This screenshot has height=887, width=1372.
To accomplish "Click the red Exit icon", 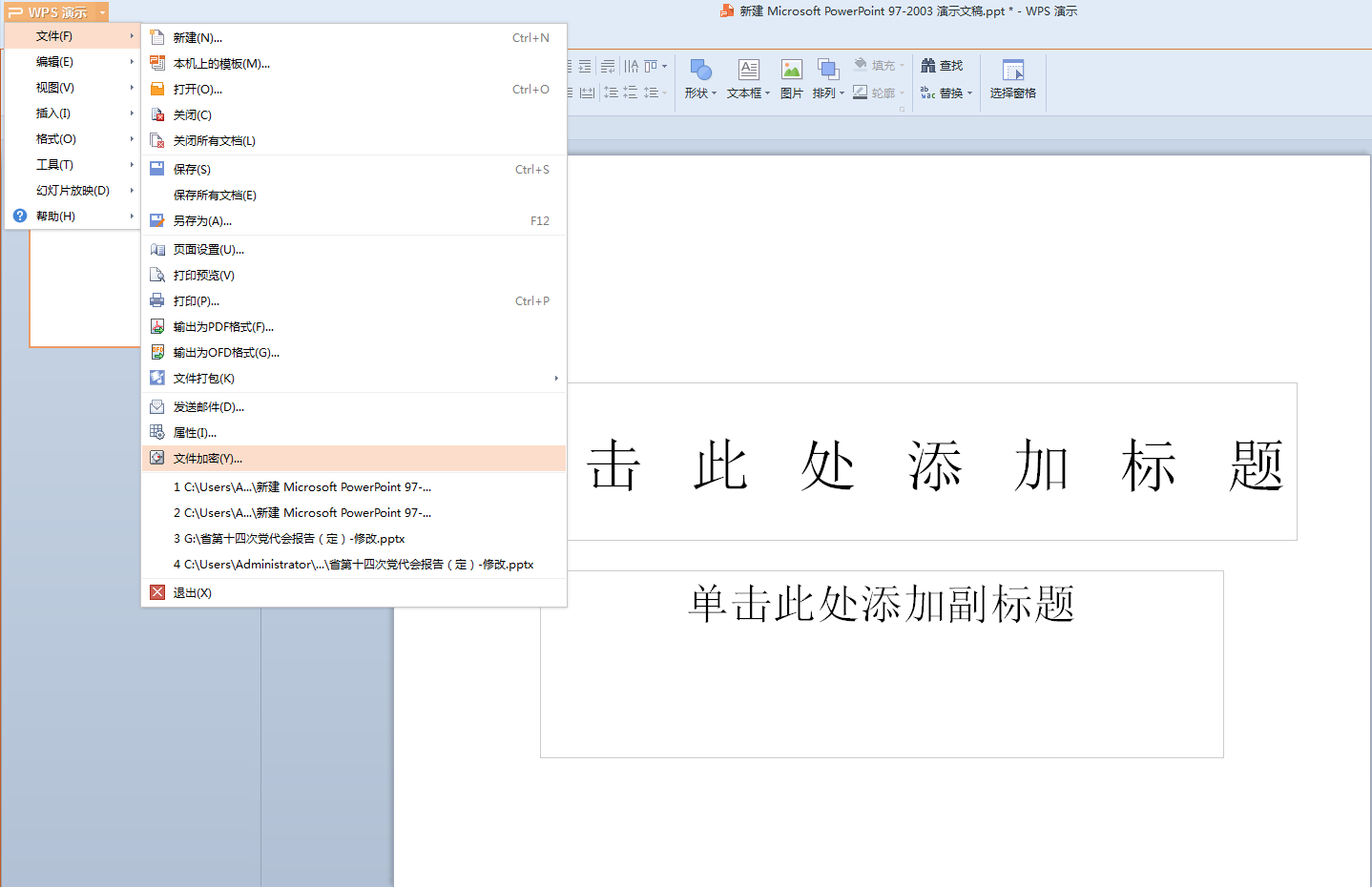I will tap(157, 592).
